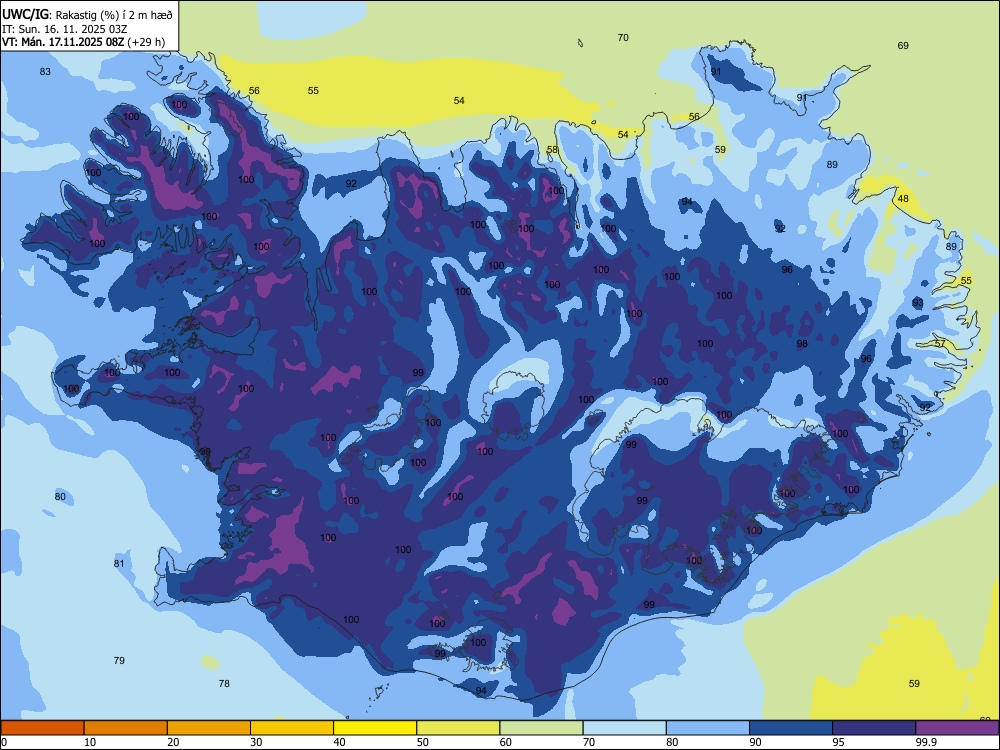Click the value 48 in the yellow east area

click(903, 198)
